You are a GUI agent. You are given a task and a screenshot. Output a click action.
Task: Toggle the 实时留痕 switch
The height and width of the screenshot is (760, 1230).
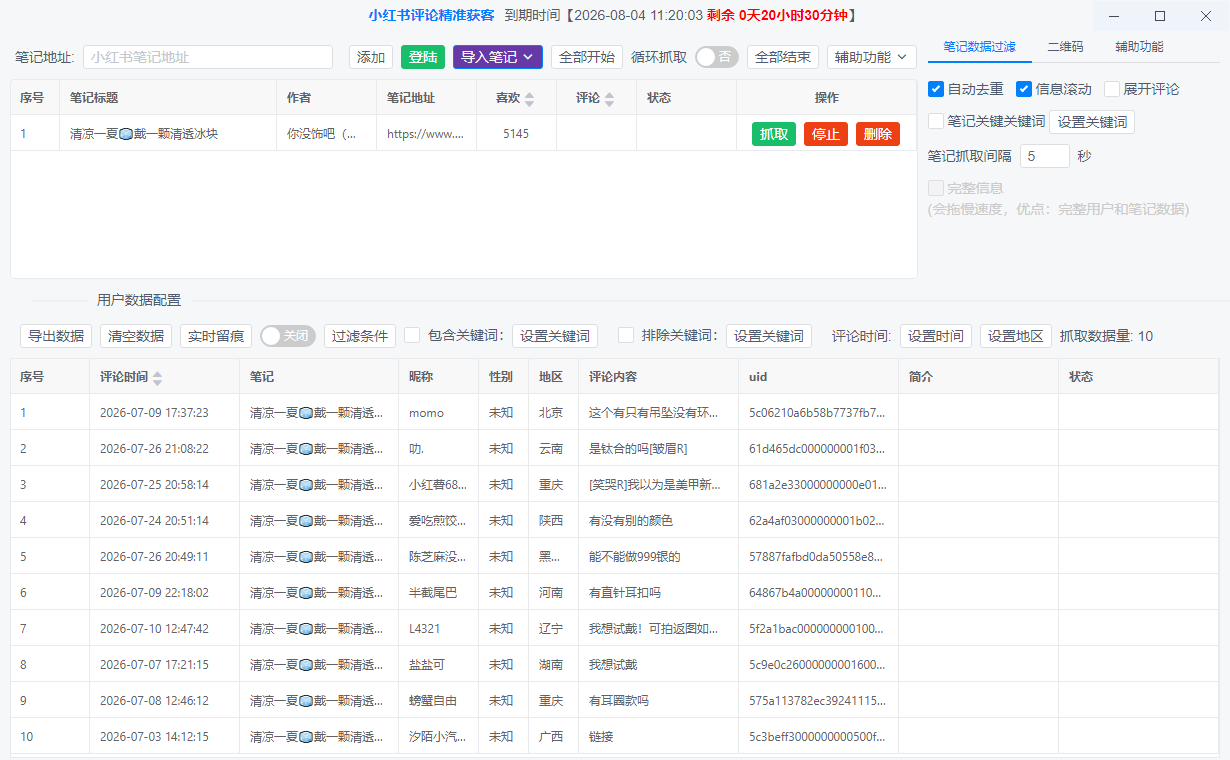(x=288, y=336)
